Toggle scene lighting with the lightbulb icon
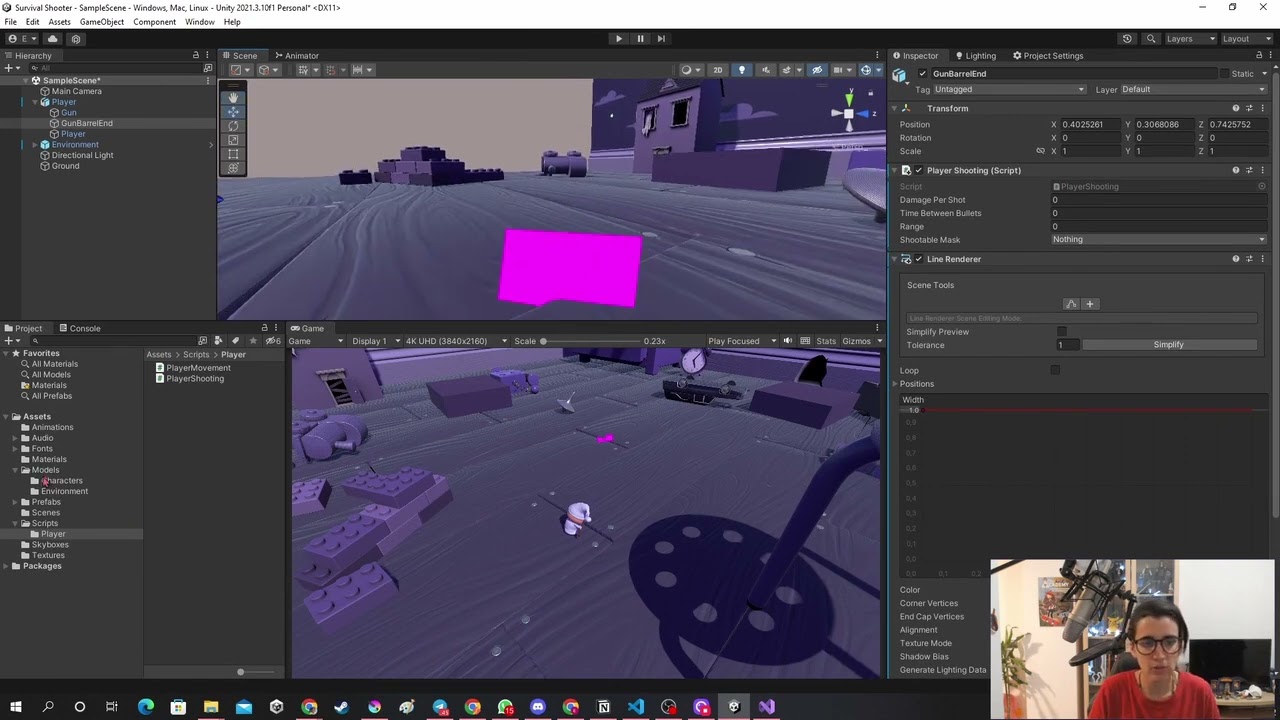The width and height of the screenshot is (1280, 720). tap(741, 70)
